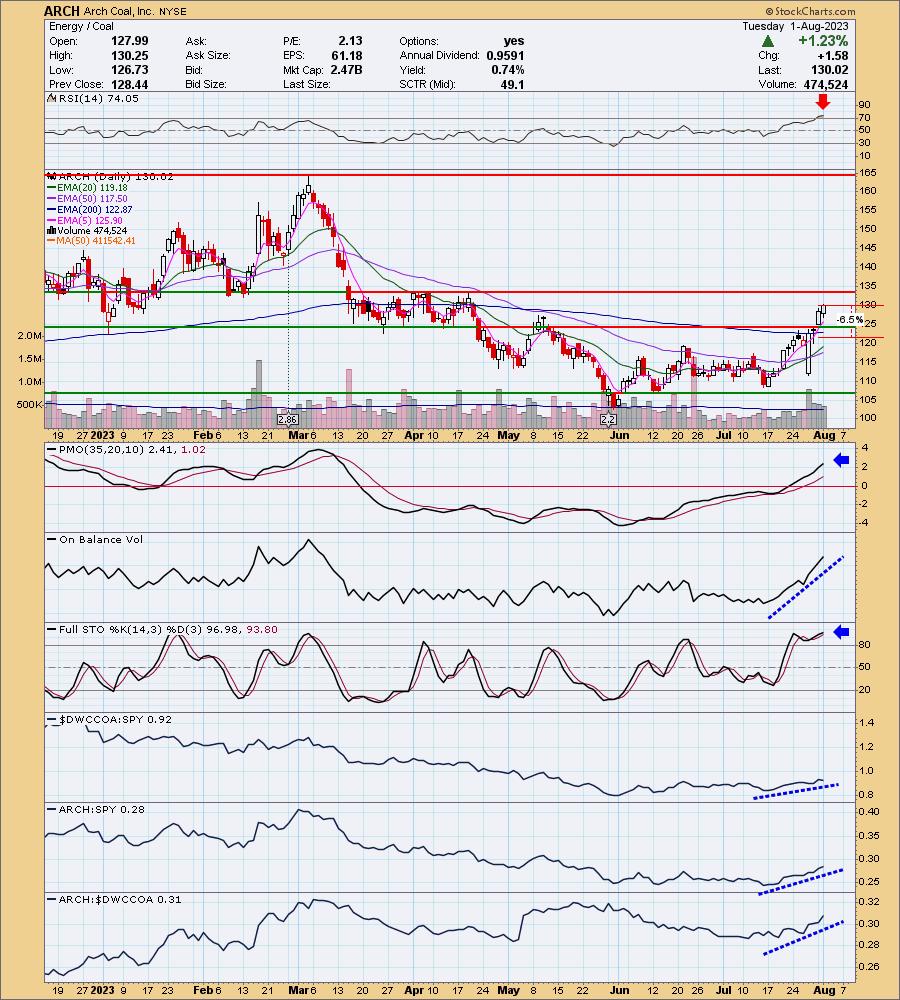The image size is (900, 1000).
Task: Click the +1.23% percent change
Action: (823, 41)
